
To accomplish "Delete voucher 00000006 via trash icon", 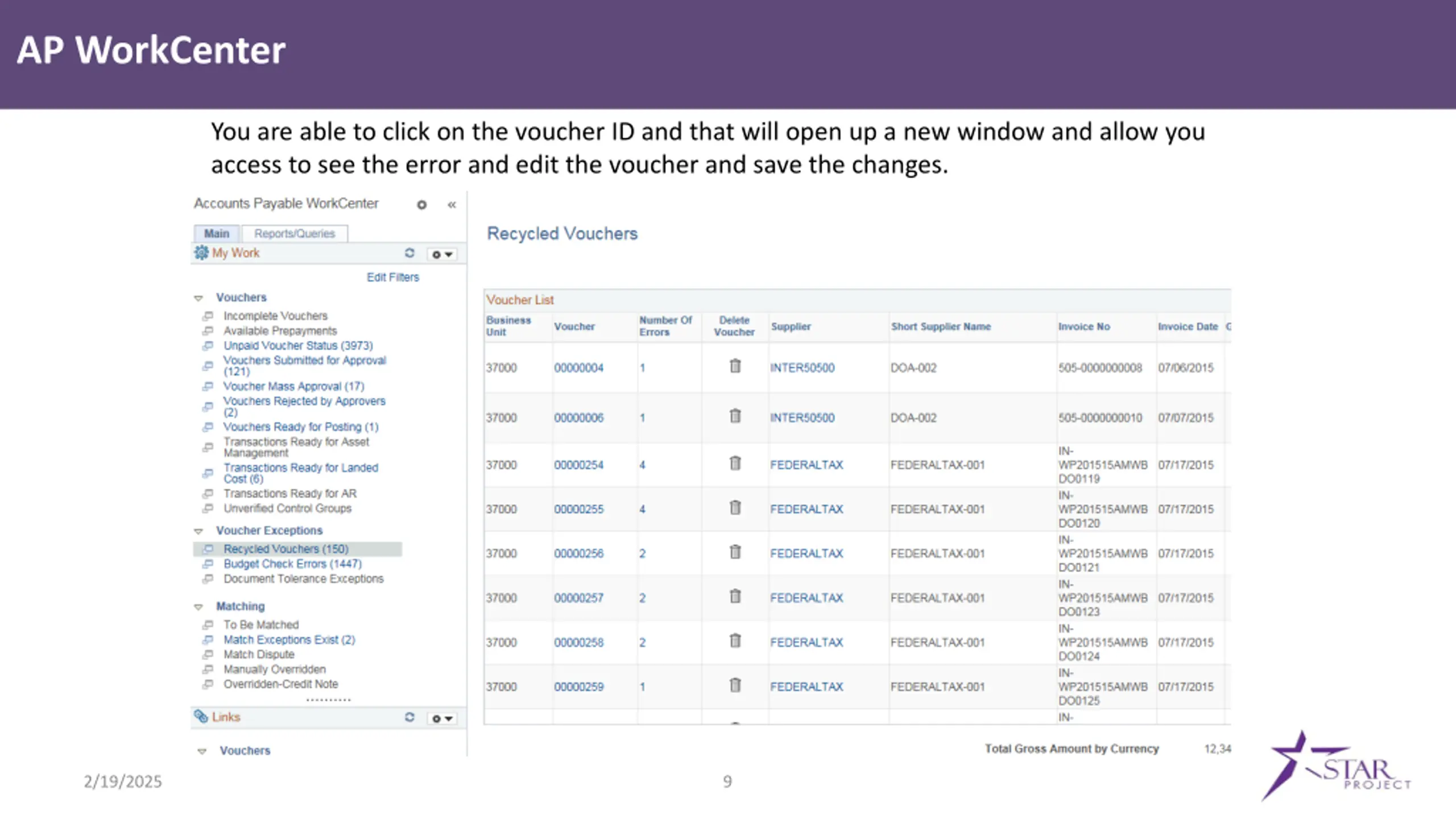I will (735, 416).
